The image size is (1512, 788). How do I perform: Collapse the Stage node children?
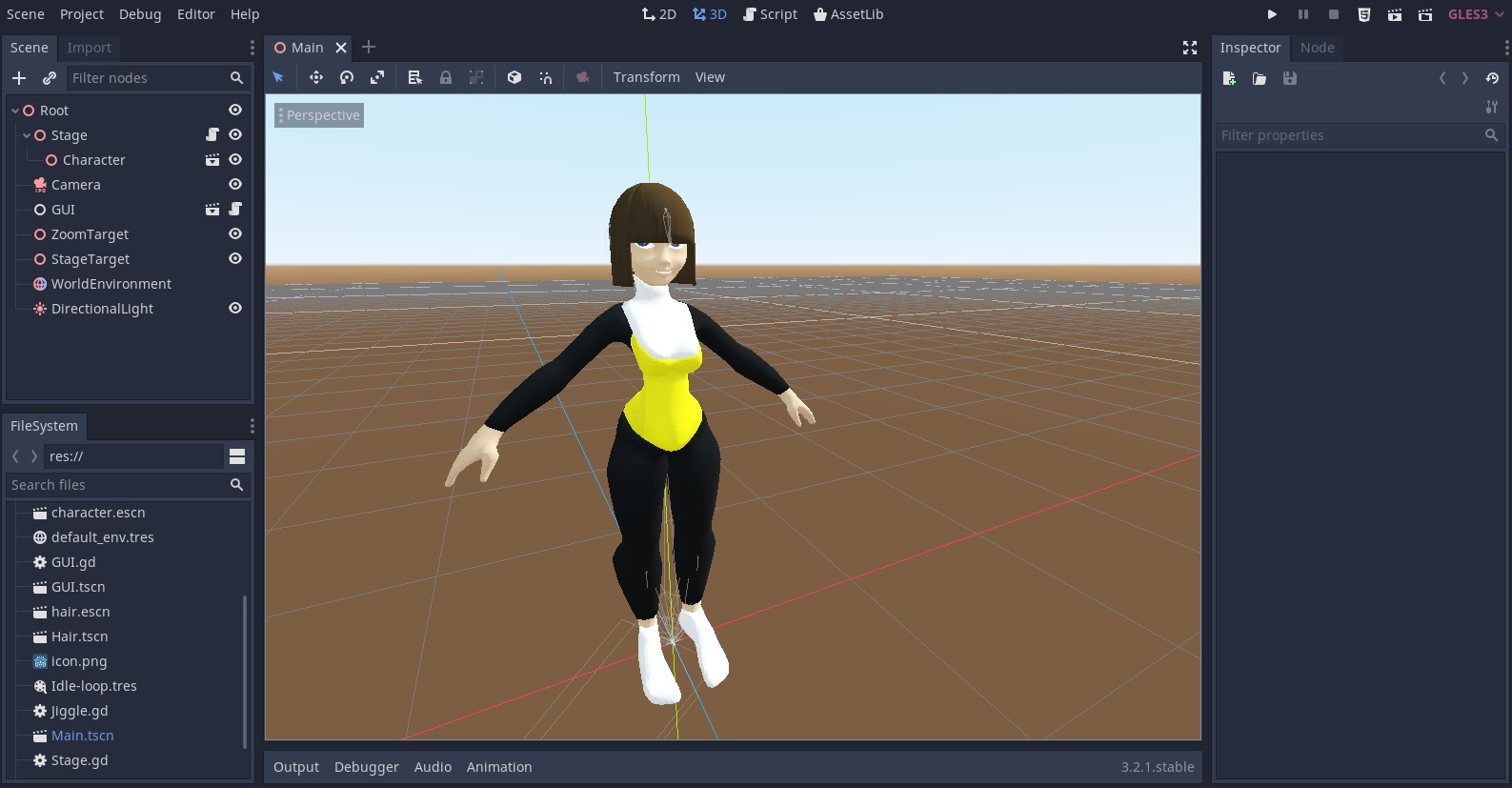[27, 135]
